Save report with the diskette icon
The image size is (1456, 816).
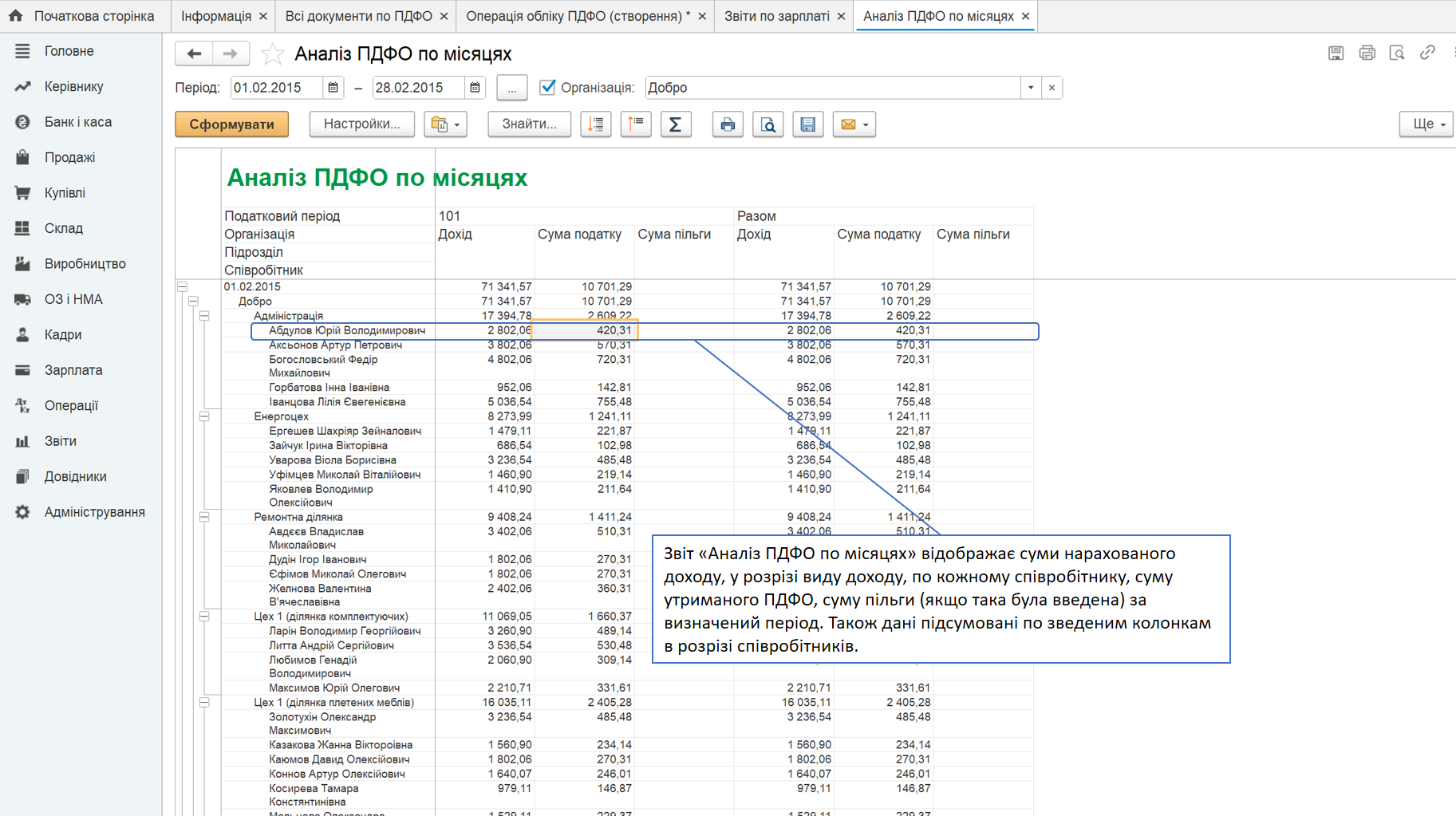tap(807, 124)
